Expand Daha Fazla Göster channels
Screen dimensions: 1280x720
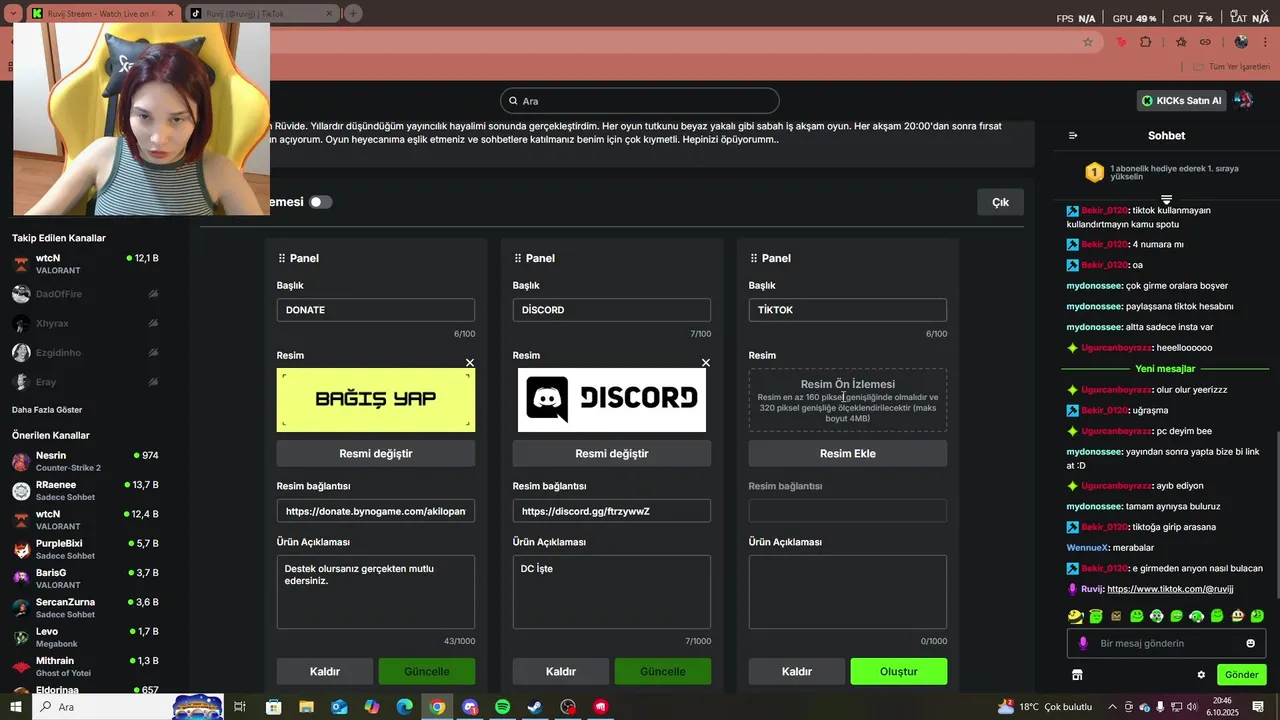coord(47,410)
